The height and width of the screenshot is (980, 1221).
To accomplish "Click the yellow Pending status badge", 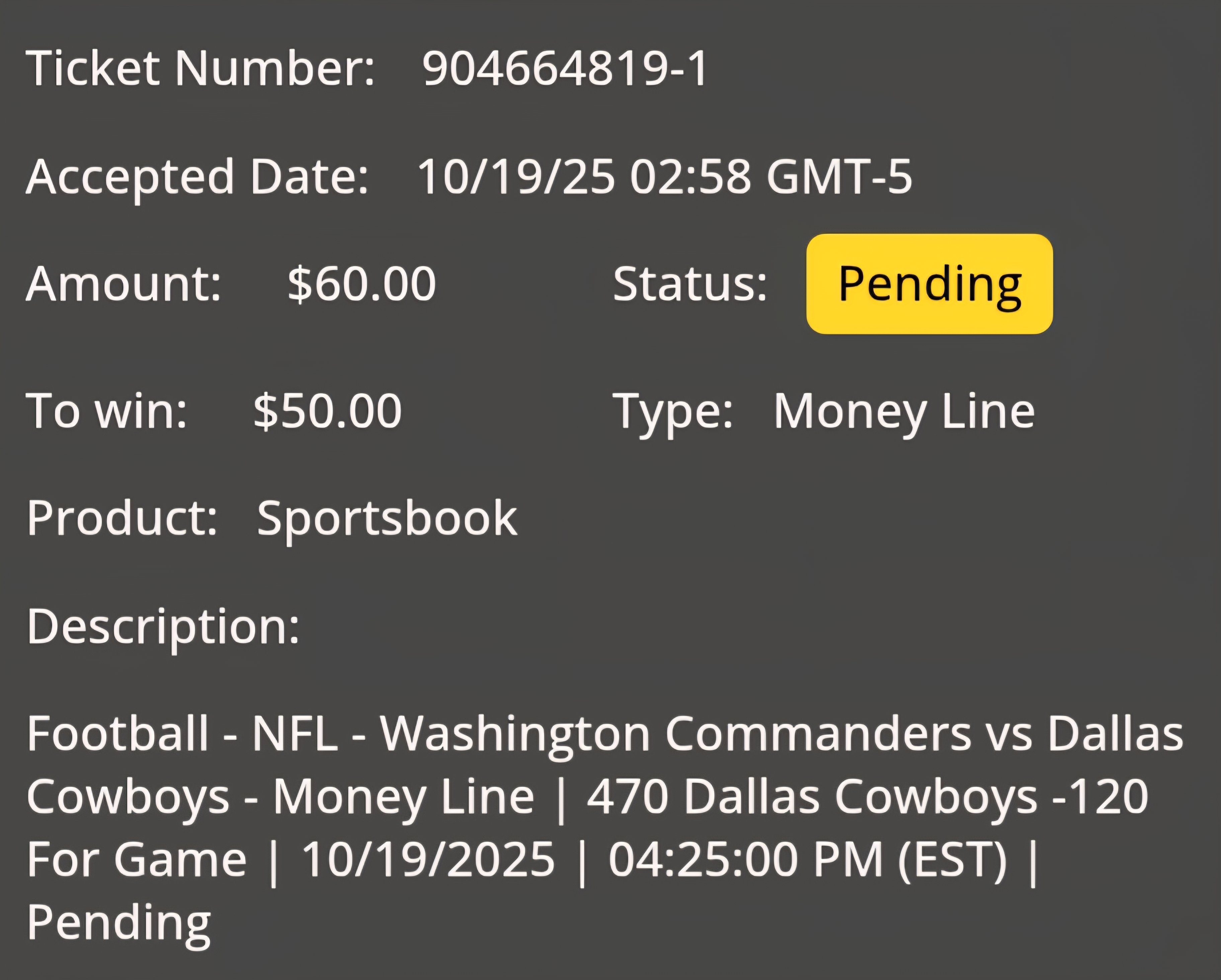I will [929, 284].
